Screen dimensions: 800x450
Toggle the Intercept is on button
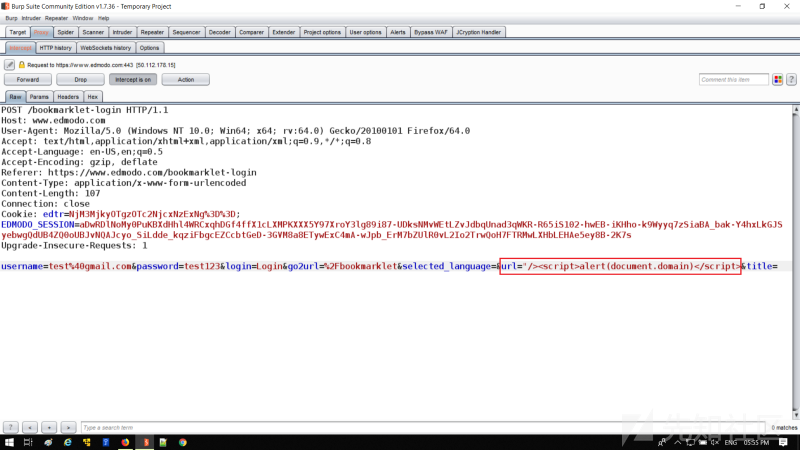click(x=133, y=80)
